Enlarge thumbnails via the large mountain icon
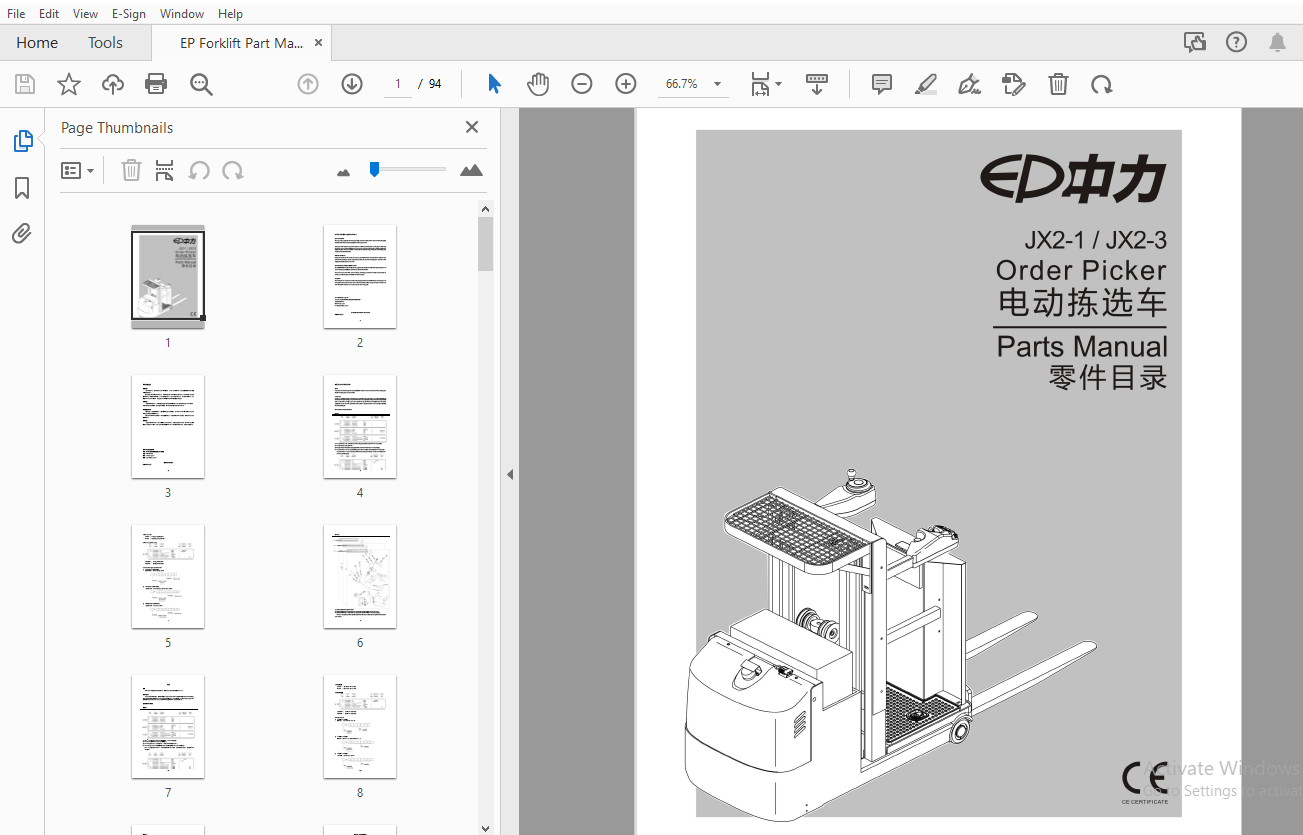This screenshot has height=835, width=1303. tap(471, 170)
